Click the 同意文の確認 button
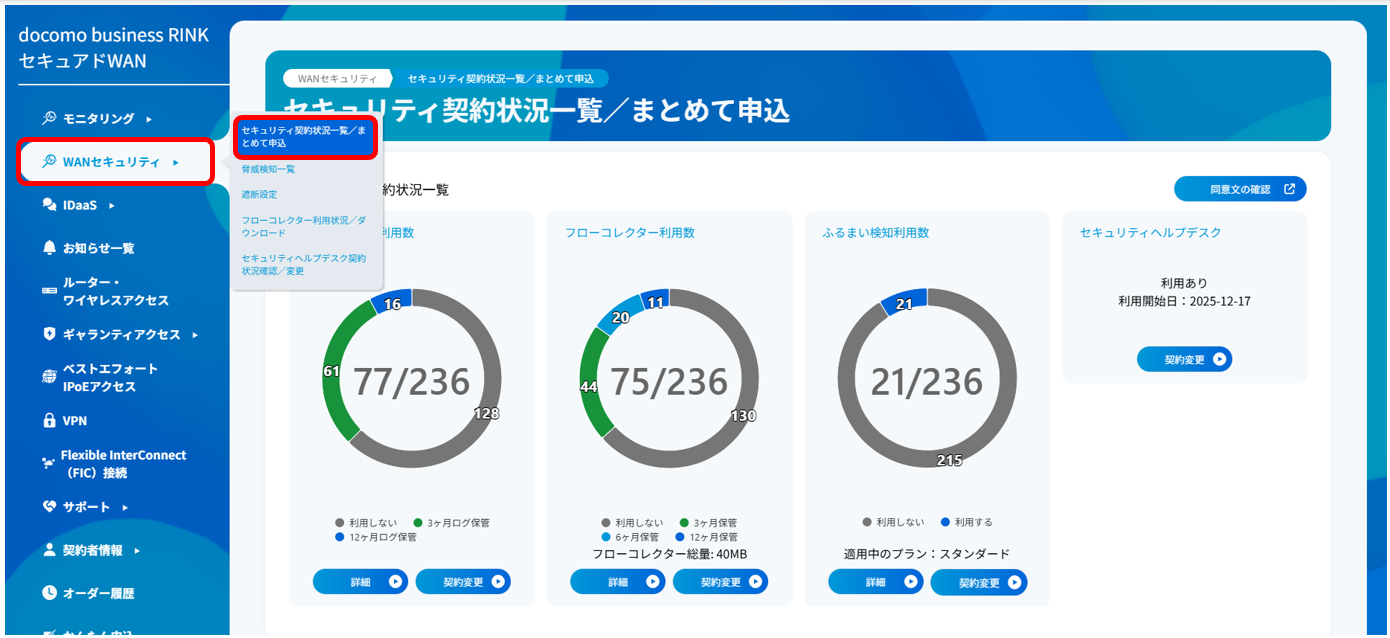This screenshot has width=1390, height=638. tap(1240, 189)
